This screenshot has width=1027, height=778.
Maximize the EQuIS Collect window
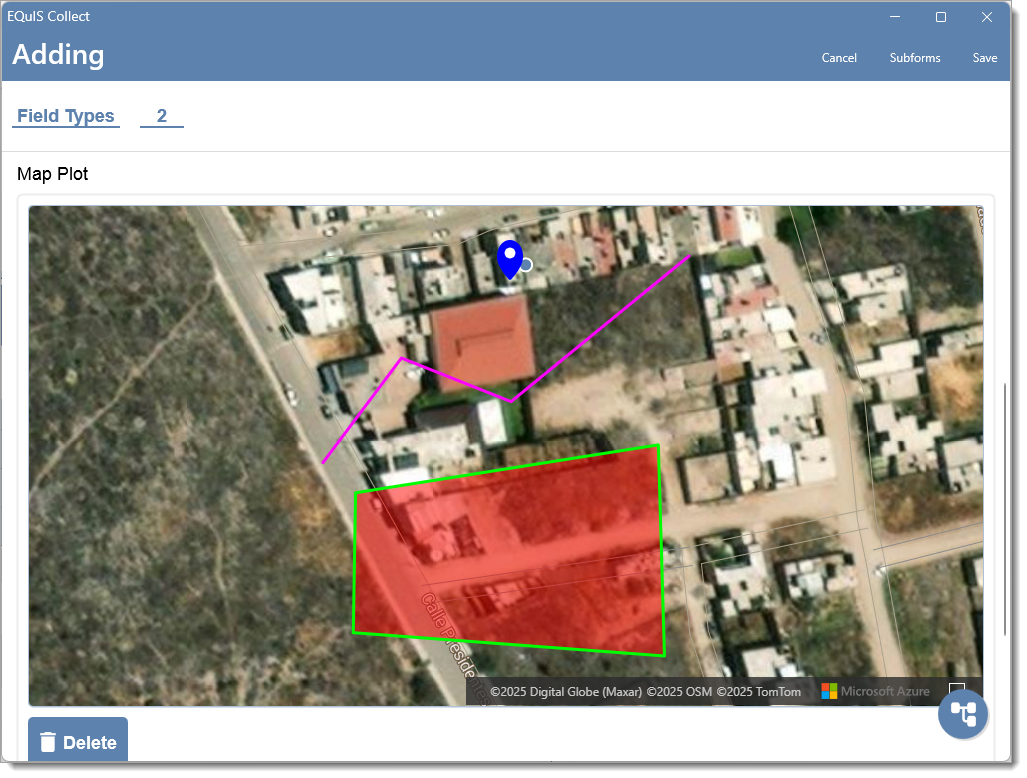[x=941, y=17]
